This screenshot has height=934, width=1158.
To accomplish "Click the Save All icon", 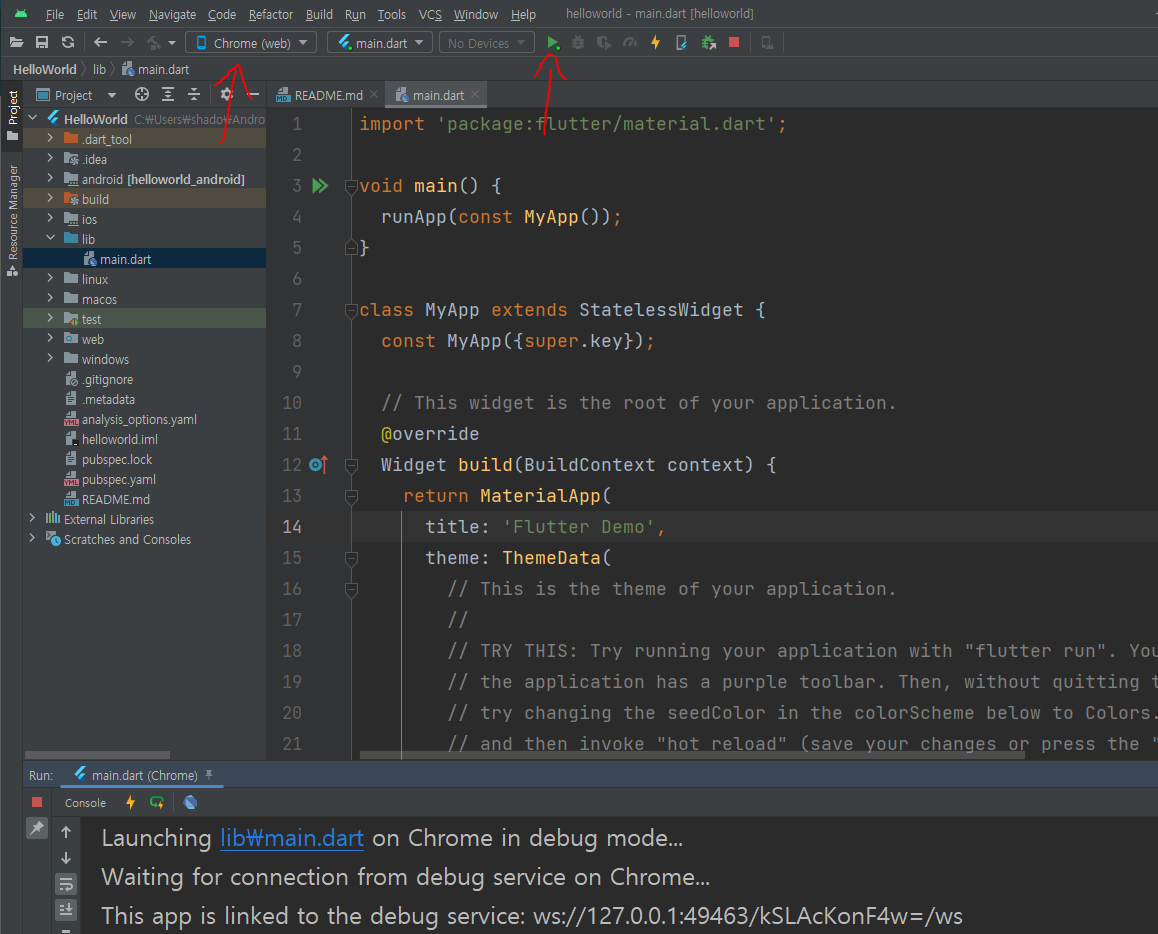I will tap(42, 43).
